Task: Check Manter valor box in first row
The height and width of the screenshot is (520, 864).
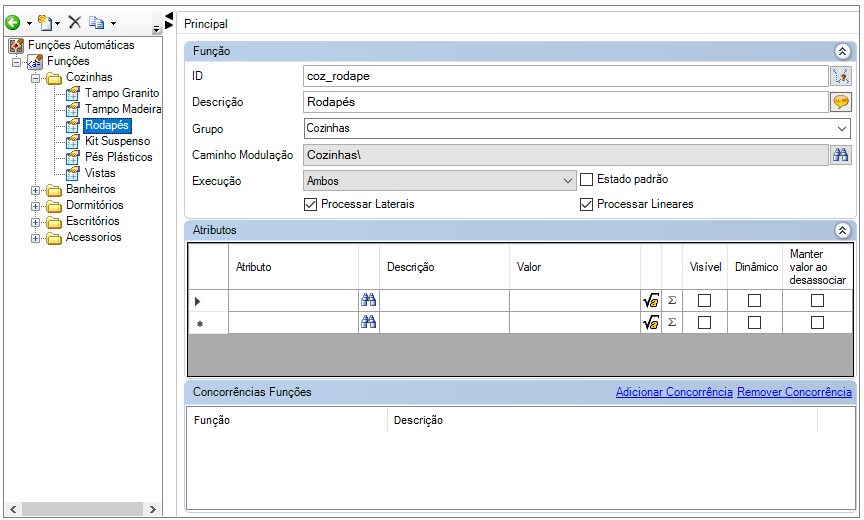Action: (x=817, y=301)
